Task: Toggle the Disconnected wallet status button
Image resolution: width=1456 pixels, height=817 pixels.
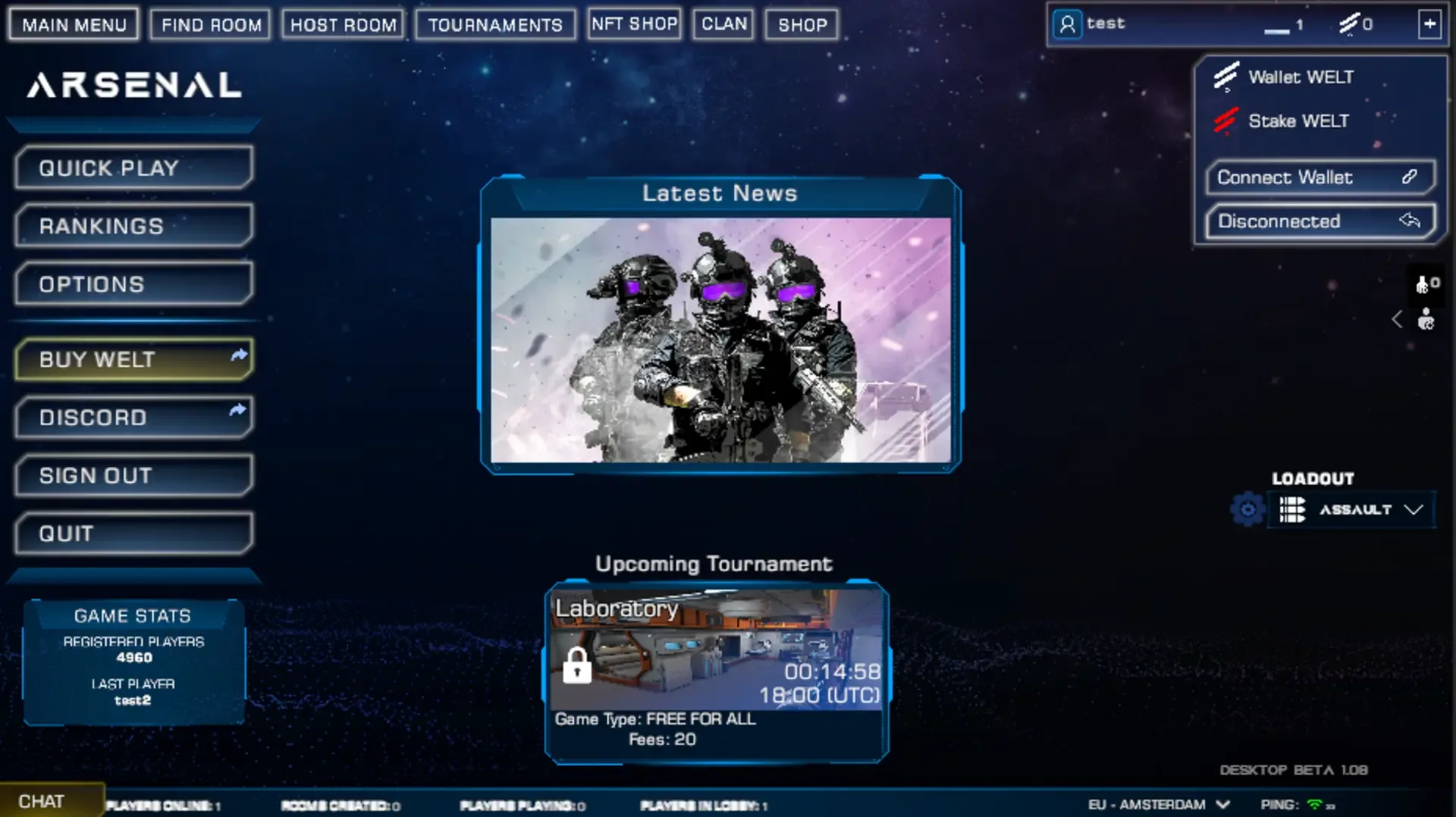Action: pyautogui.click(x=1320, y=221)
